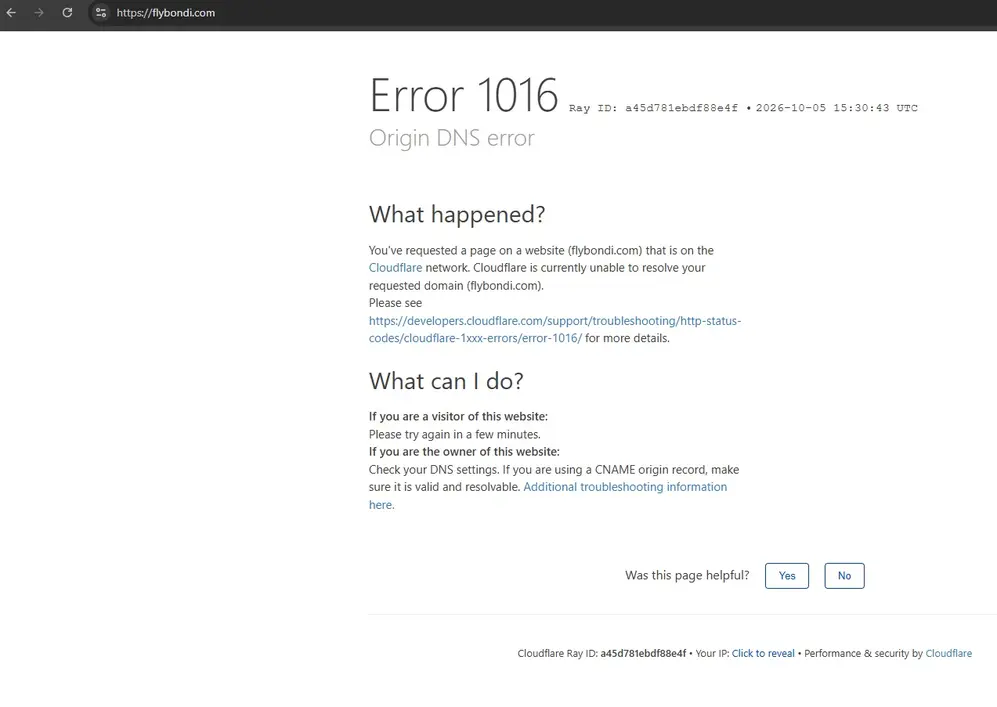Click 'If you are the owner of this website:'
The height and width of the screenshot is (707, 997).
[x=464, y=452]
